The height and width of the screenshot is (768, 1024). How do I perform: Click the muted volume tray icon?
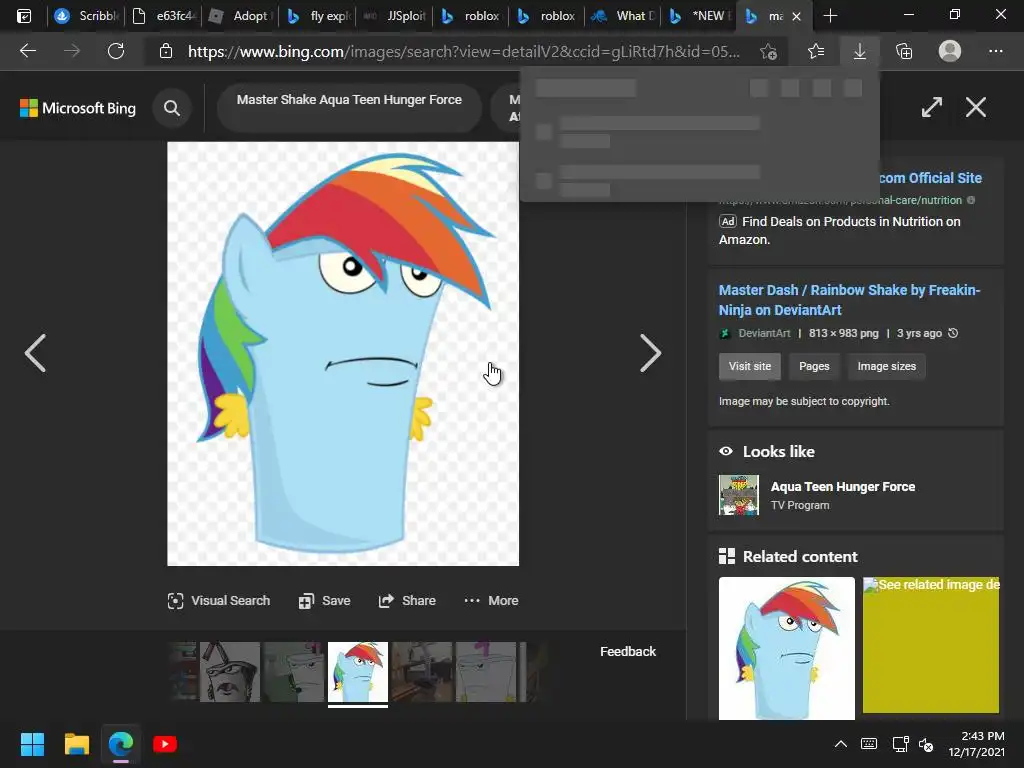(925, 744)
